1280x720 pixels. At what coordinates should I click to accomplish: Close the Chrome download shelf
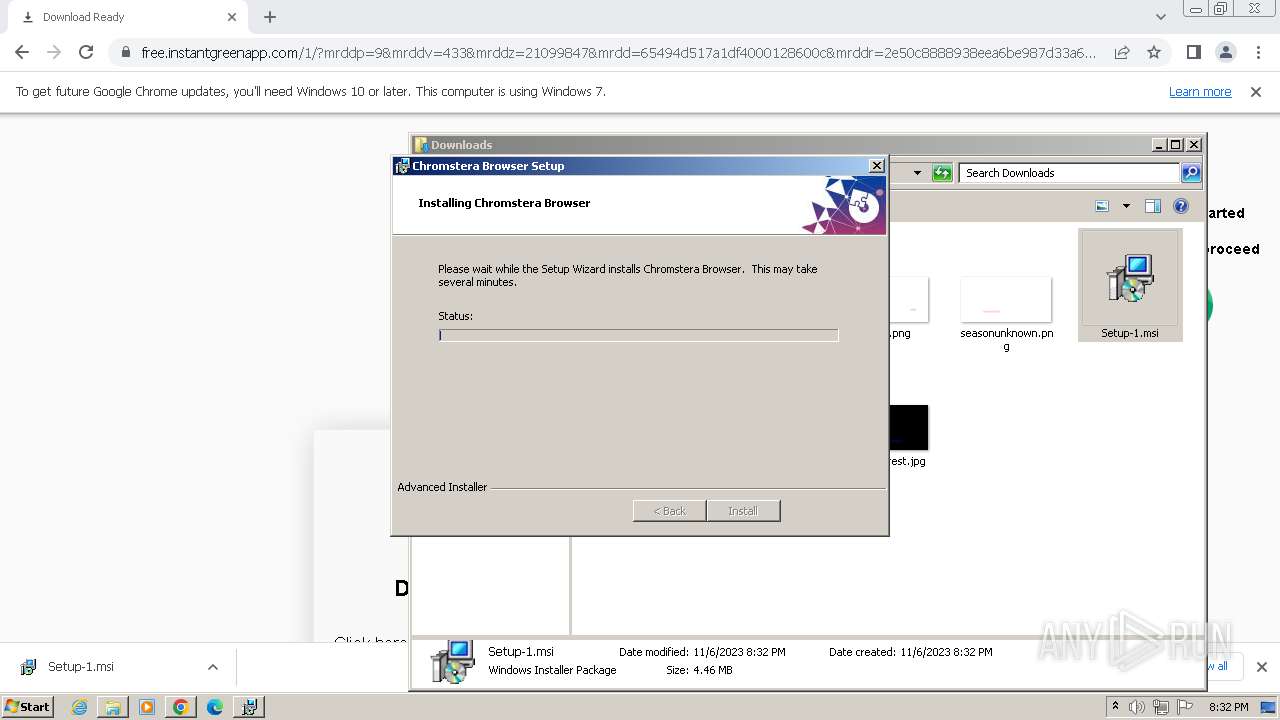point(1261,667)
